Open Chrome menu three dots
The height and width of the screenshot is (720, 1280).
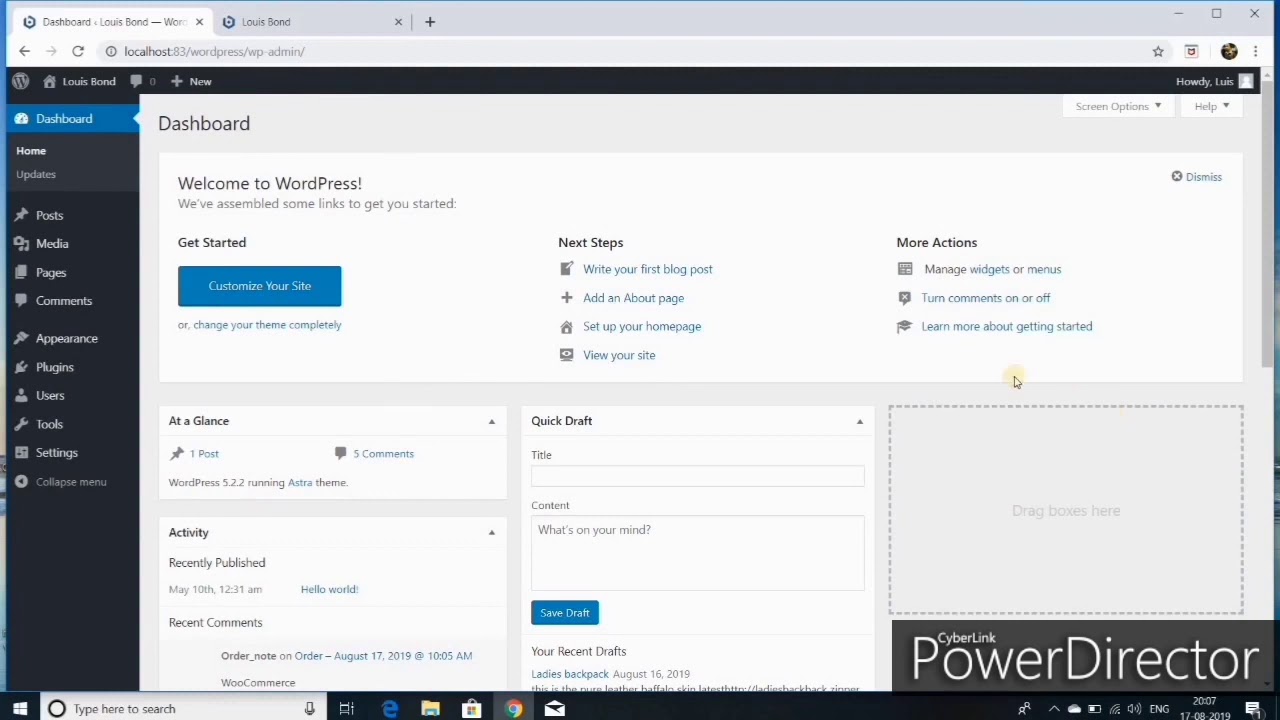(x=1256, y=51)
